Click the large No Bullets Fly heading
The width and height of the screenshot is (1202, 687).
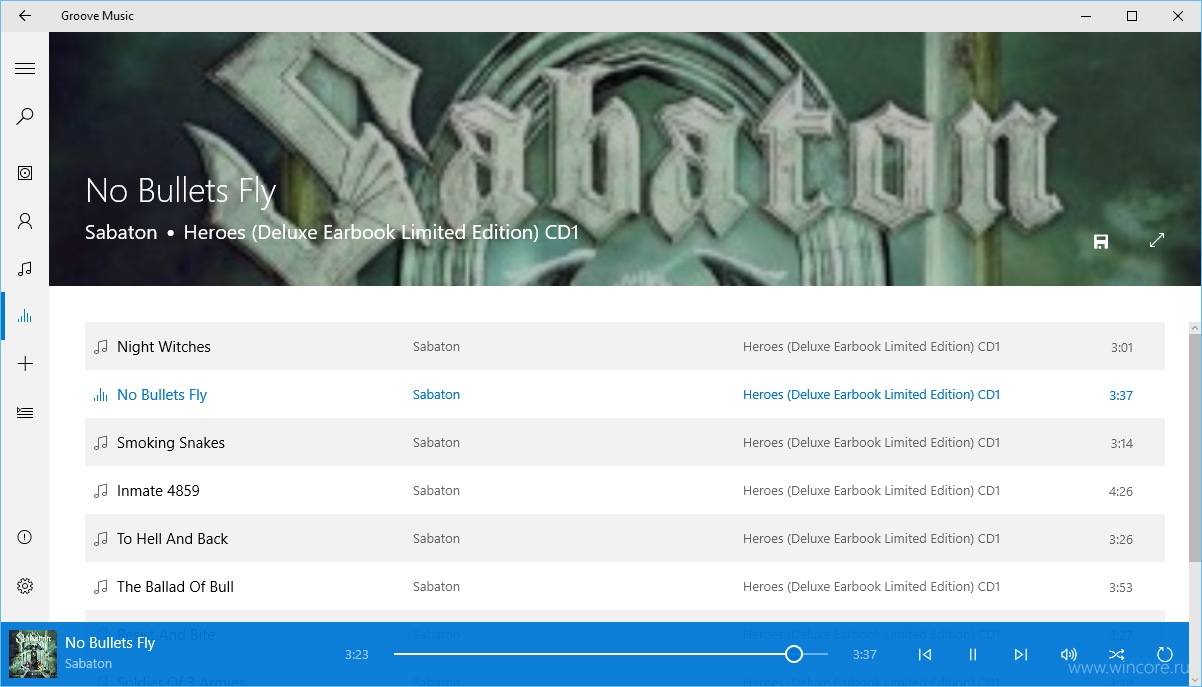click(180, 190)
